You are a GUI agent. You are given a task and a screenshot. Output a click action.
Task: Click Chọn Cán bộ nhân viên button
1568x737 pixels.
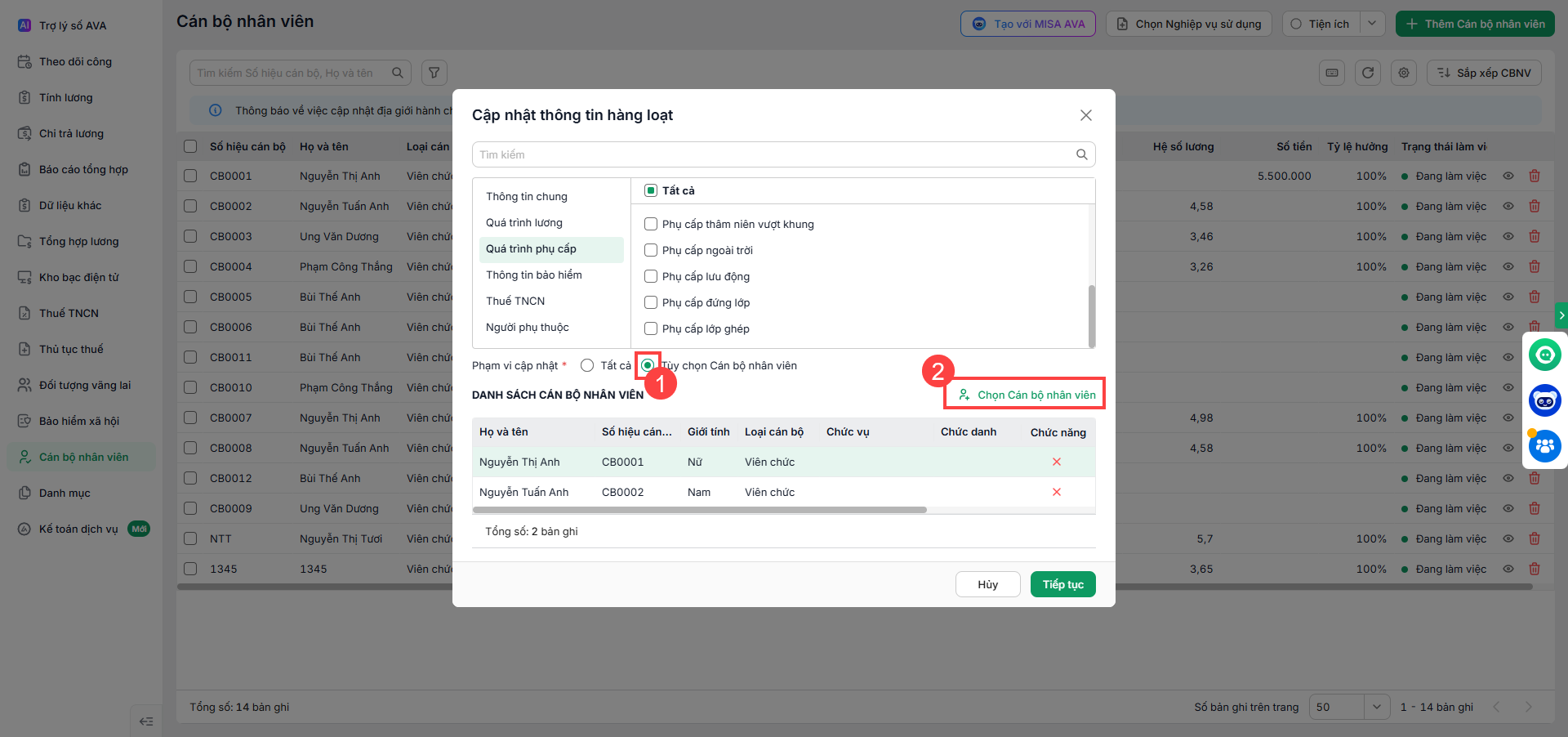1027,395
